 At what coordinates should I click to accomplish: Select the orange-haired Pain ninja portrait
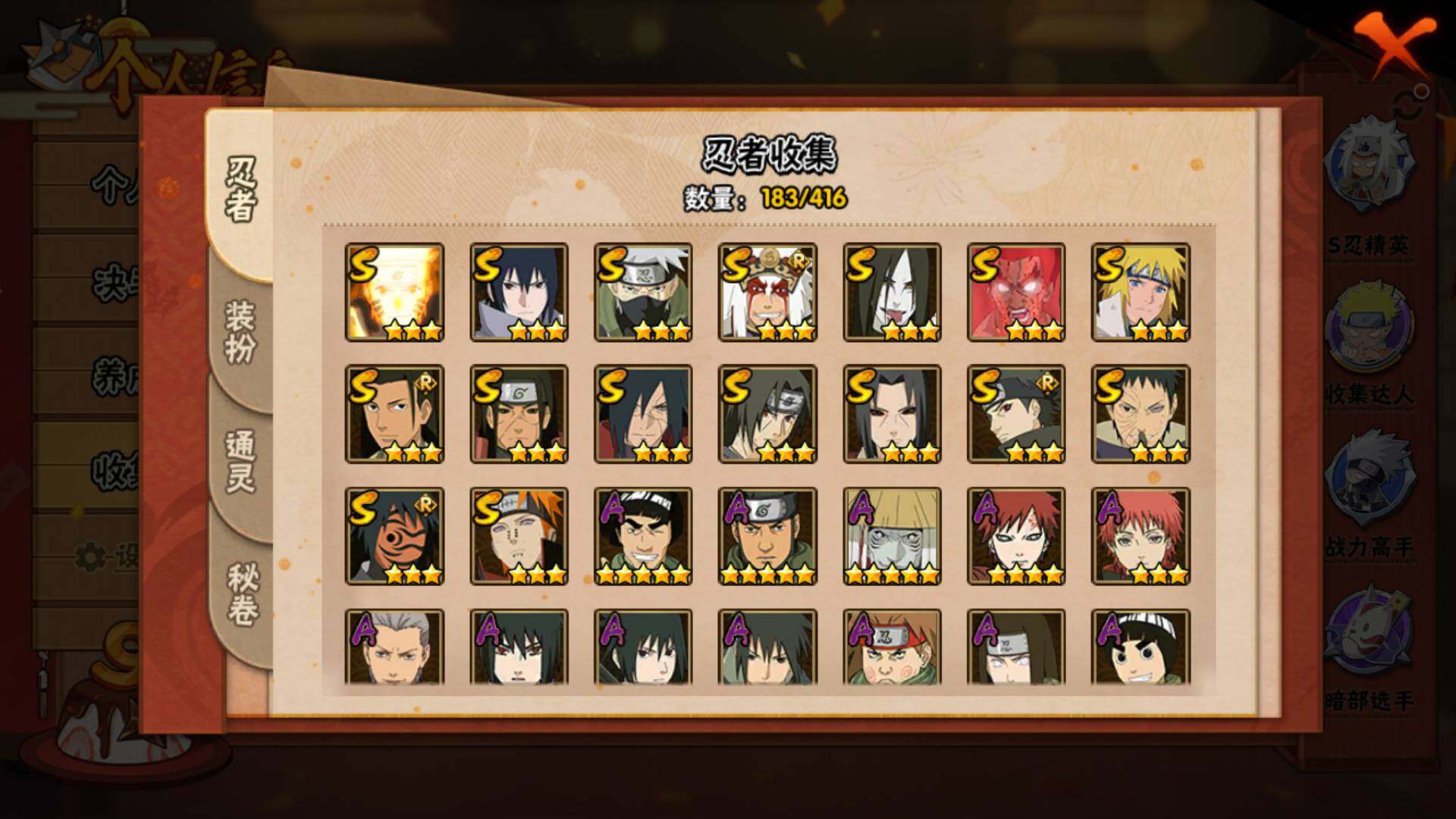(x=519, y=536)
